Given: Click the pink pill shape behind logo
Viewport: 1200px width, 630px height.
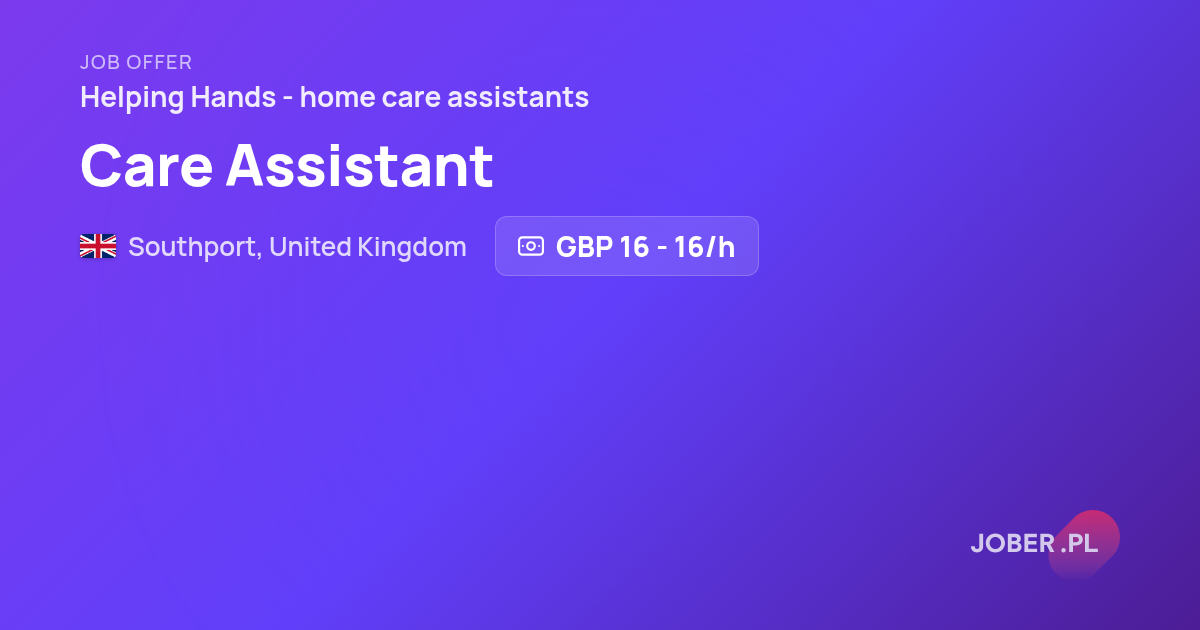Looking at the screenshot, I should point(1084,544).
